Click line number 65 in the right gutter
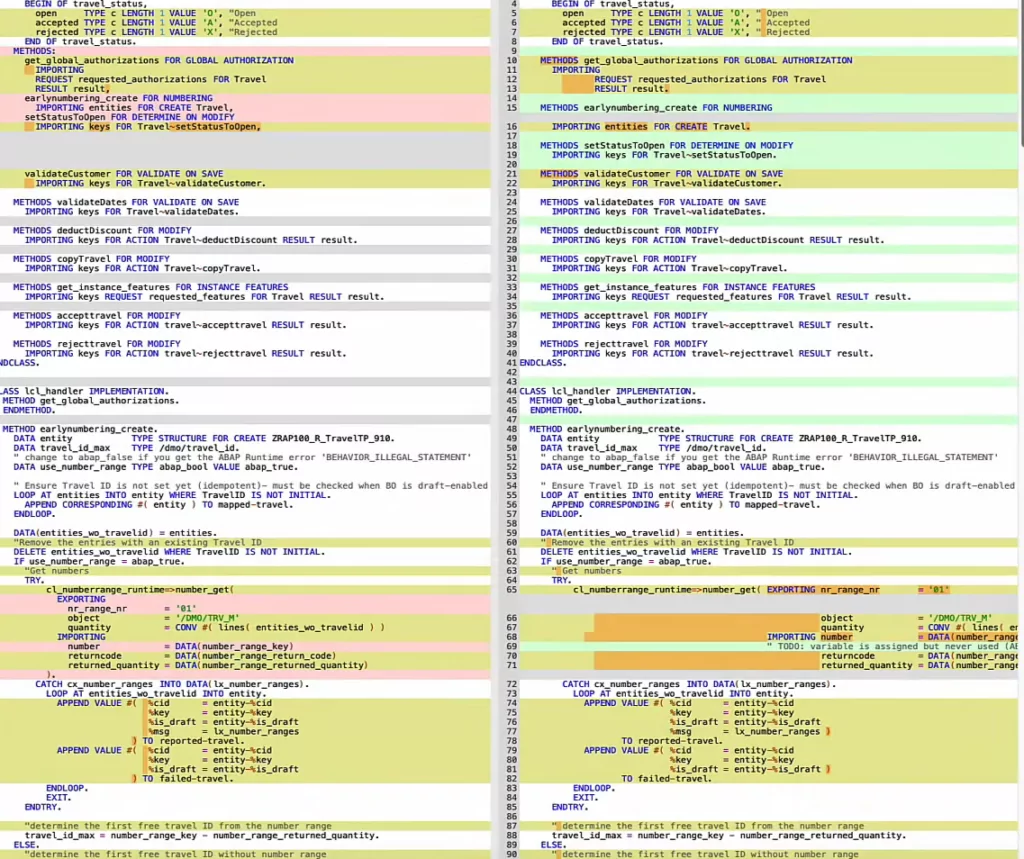The height and width of the screenshot is (859, 1024). click(512, 590)
